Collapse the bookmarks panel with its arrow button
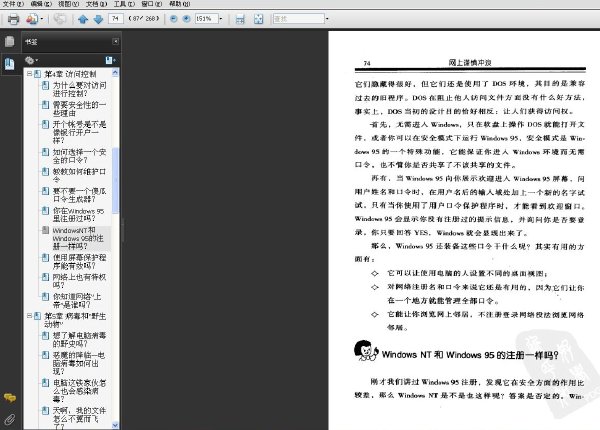 pyautogui.click(x=116, y=41)
